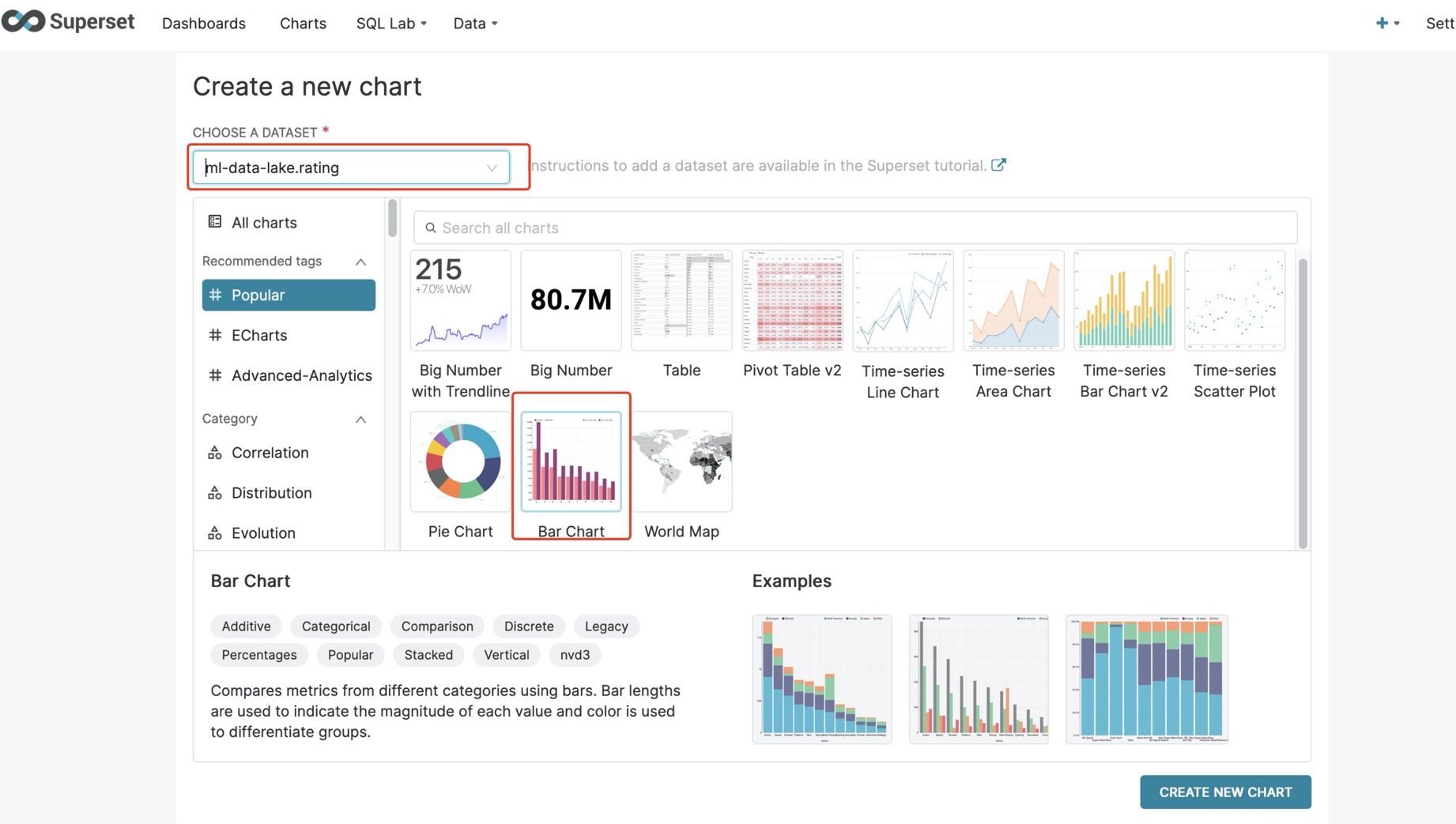Choose the World Map chart type
Screen dimensions: 1456x824
681,463
